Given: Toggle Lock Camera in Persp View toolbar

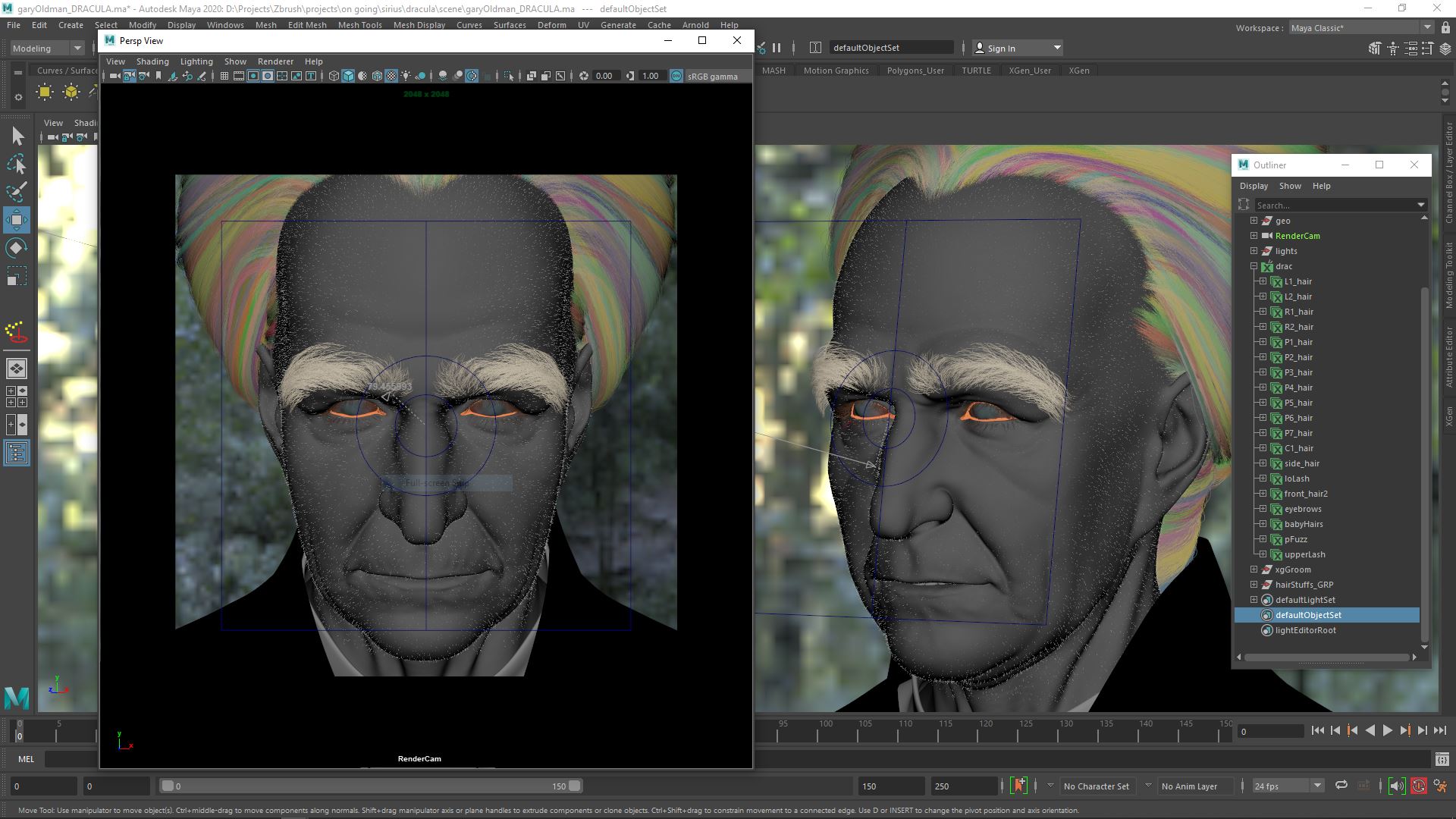Looking at the screenshot, I should click(130, 76).
